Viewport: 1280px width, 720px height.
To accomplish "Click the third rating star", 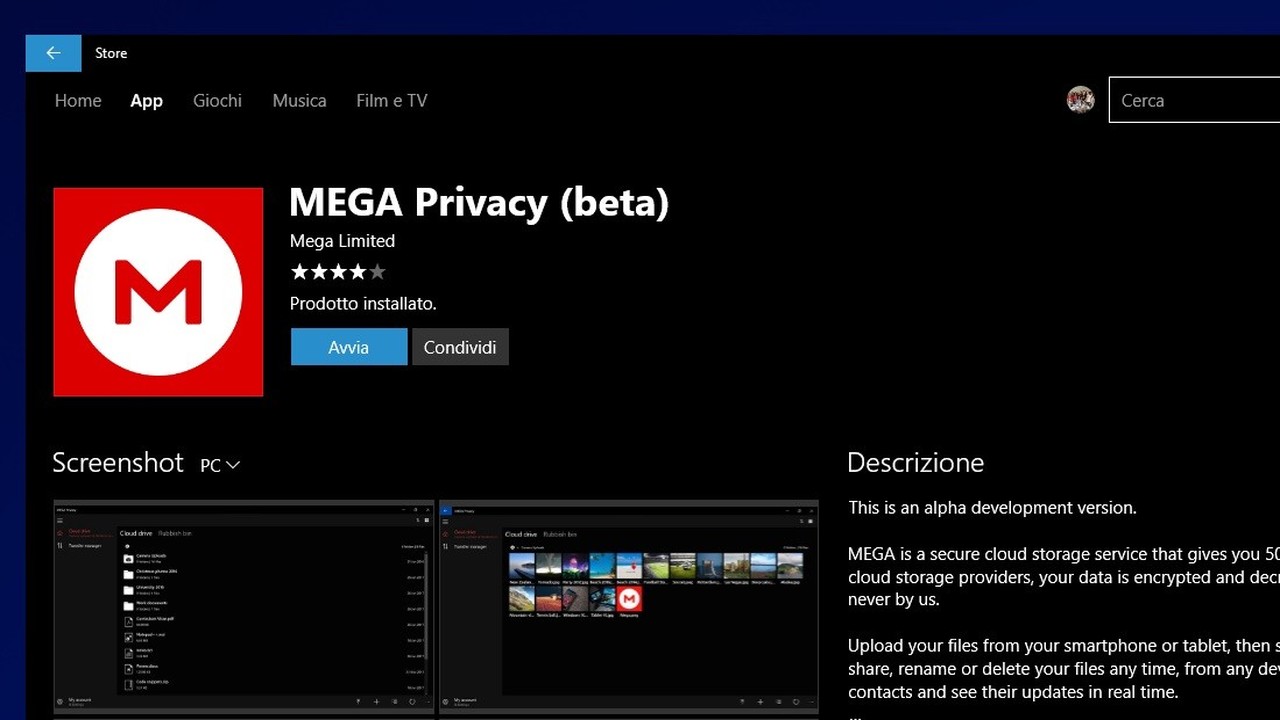I will point(338,271).
